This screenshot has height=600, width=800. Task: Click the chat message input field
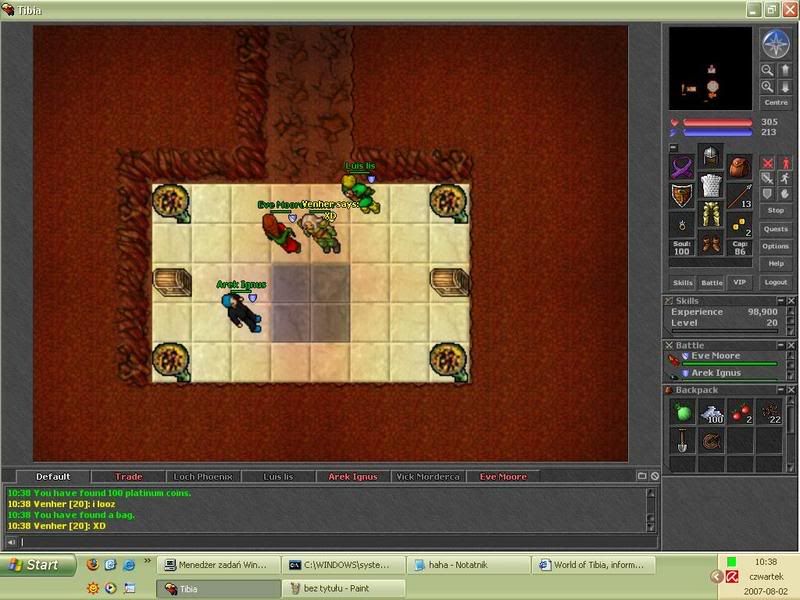[337, 542]
